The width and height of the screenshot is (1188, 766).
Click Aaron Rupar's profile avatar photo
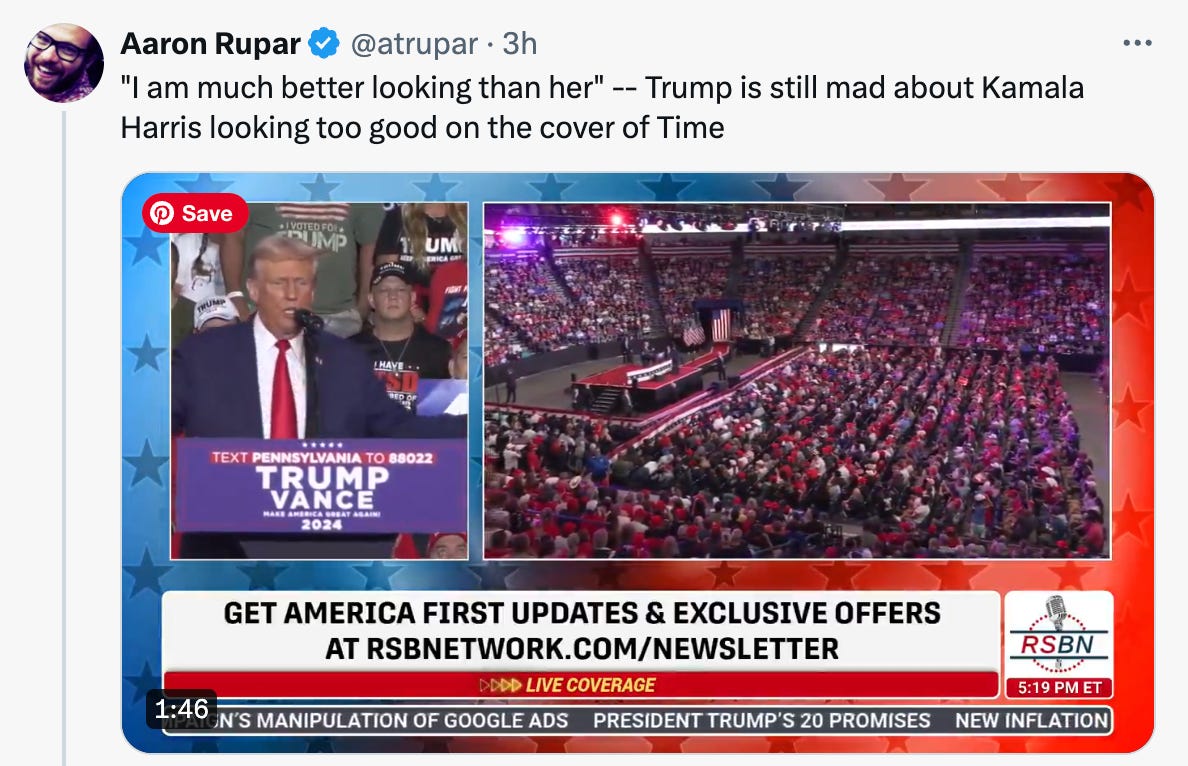(x=64, y=63)
